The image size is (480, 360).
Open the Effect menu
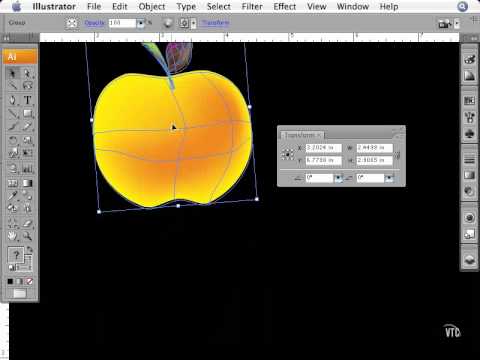285,6
